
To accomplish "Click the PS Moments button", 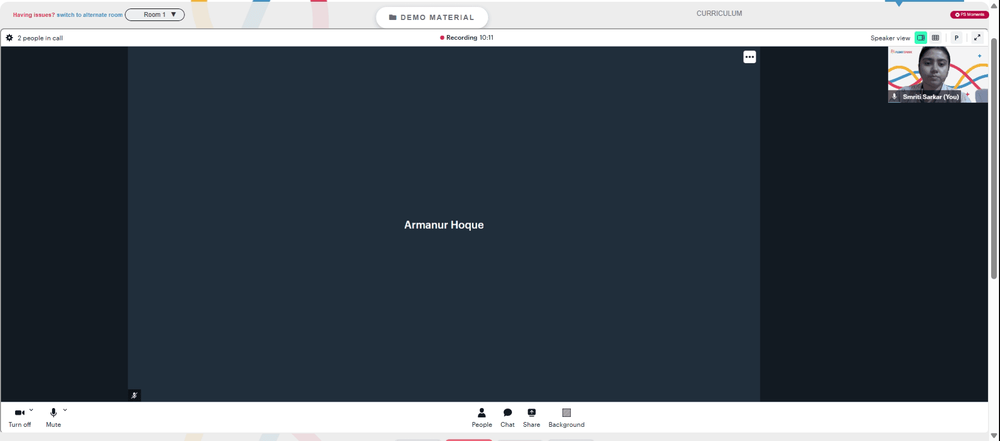I will [x=969, y=14].
